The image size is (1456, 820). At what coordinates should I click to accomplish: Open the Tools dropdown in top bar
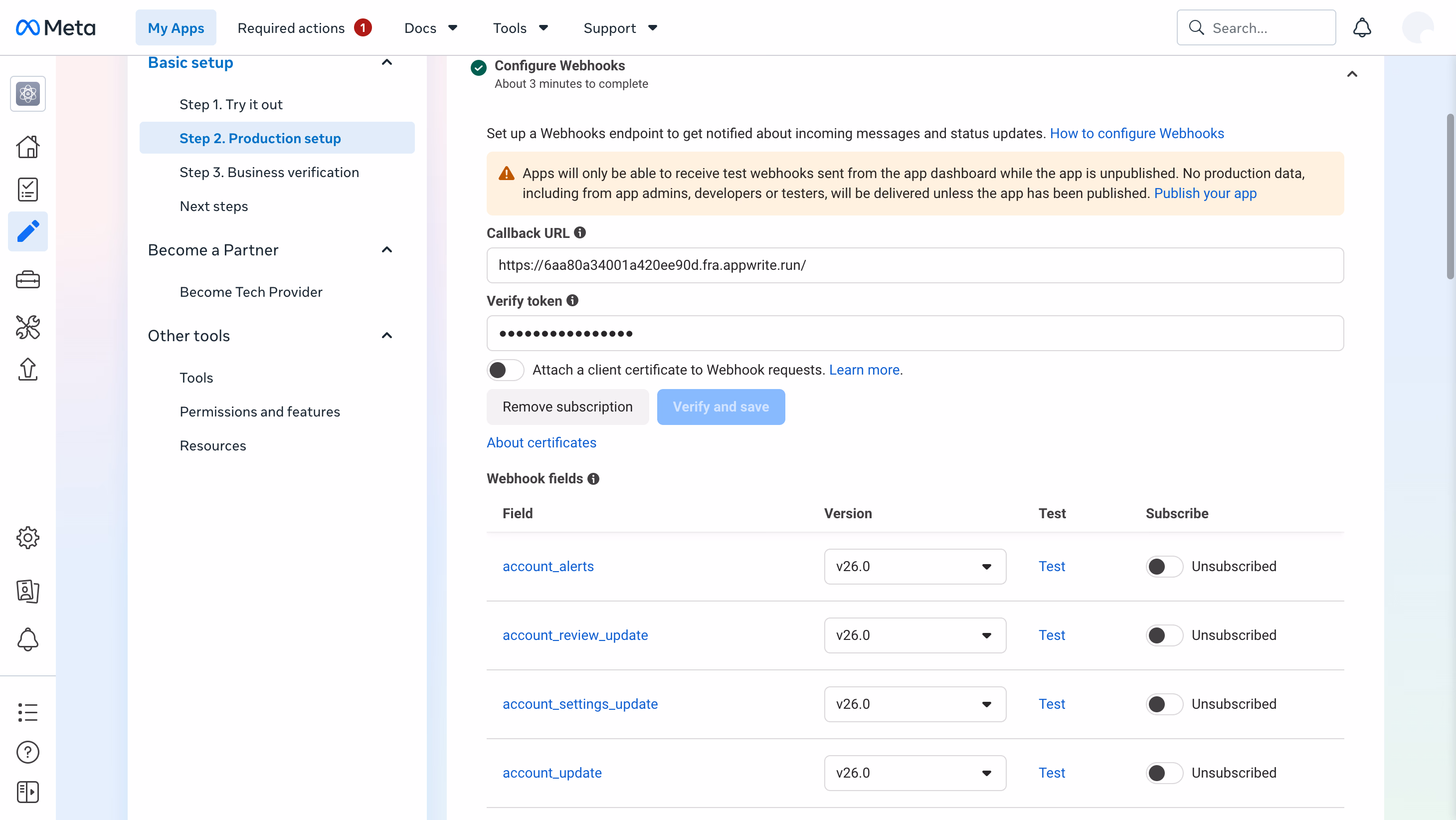tap(520, 28)
